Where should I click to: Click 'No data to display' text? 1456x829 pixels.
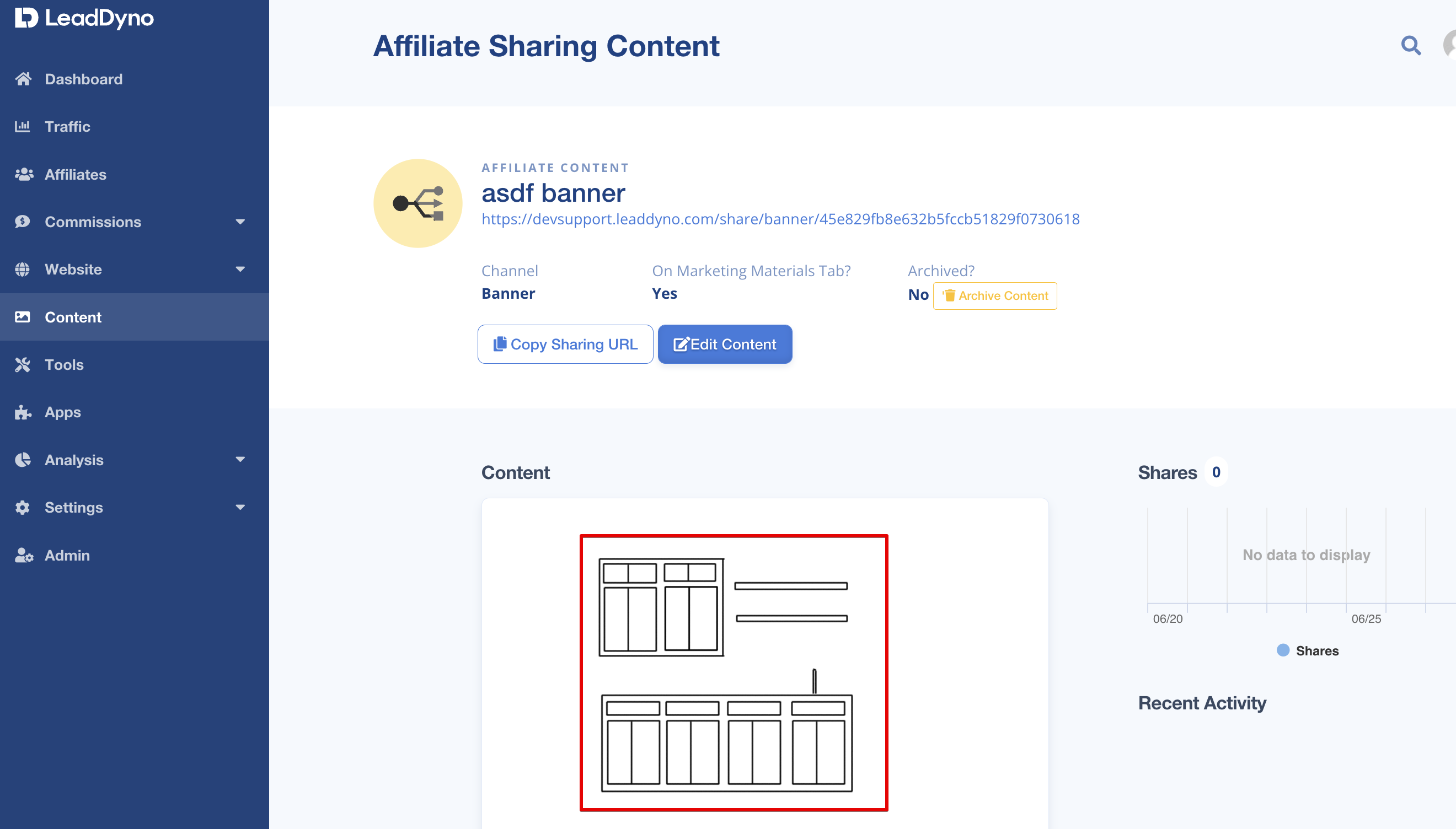[1306, 555]
